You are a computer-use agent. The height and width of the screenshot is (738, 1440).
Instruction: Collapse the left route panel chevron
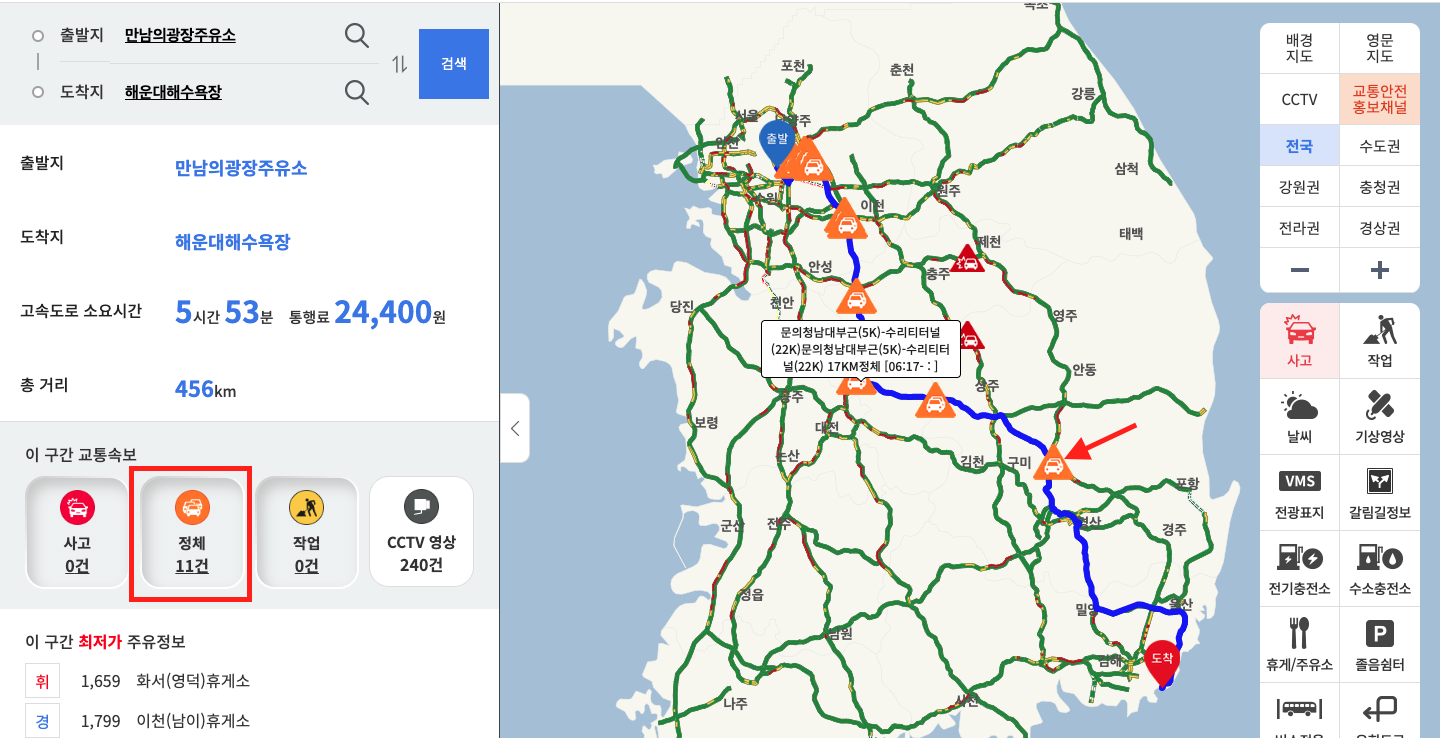[x=515, y=428]
